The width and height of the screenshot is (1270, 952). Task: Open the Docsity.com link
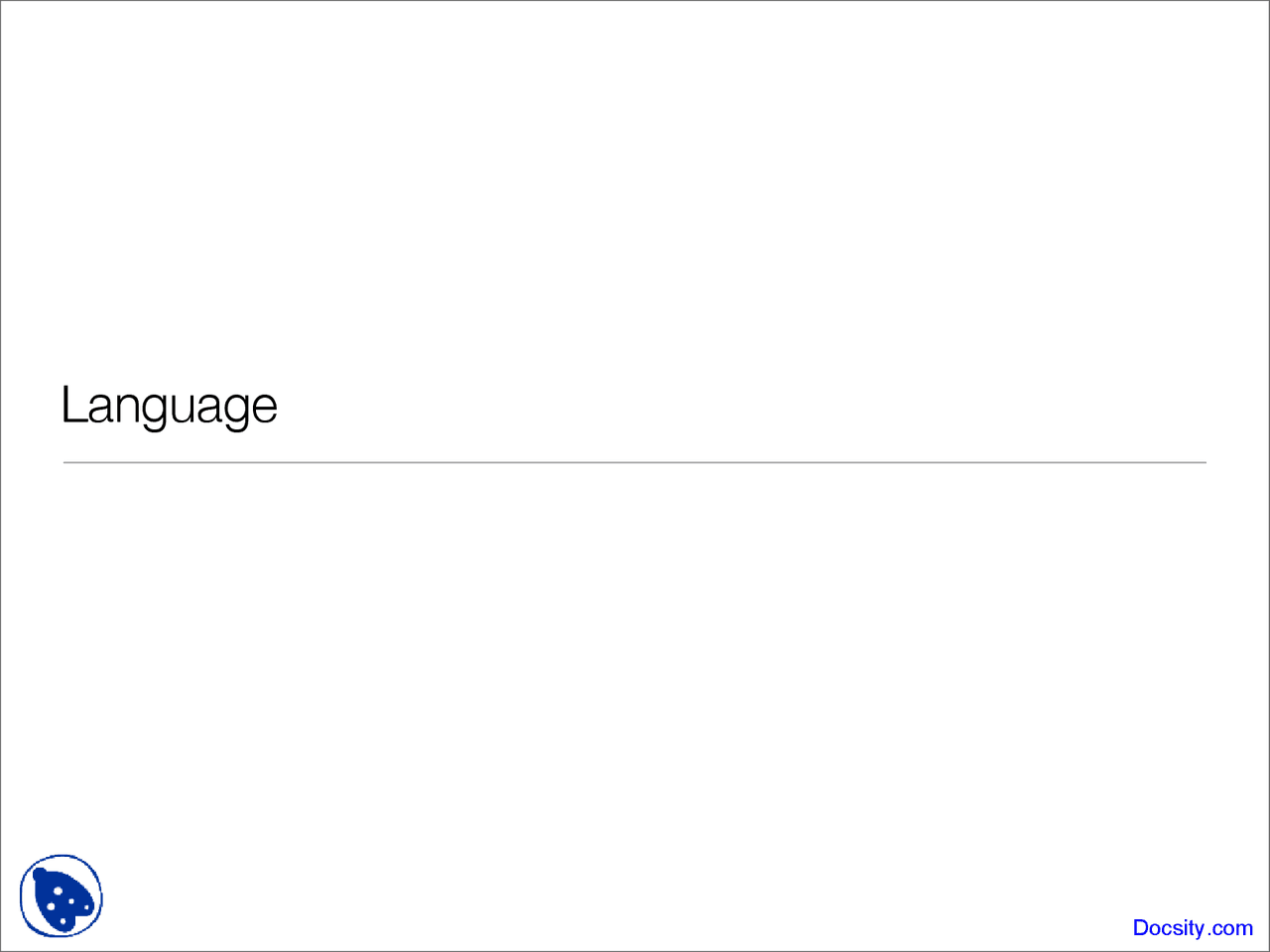(x=1192, y=928)
